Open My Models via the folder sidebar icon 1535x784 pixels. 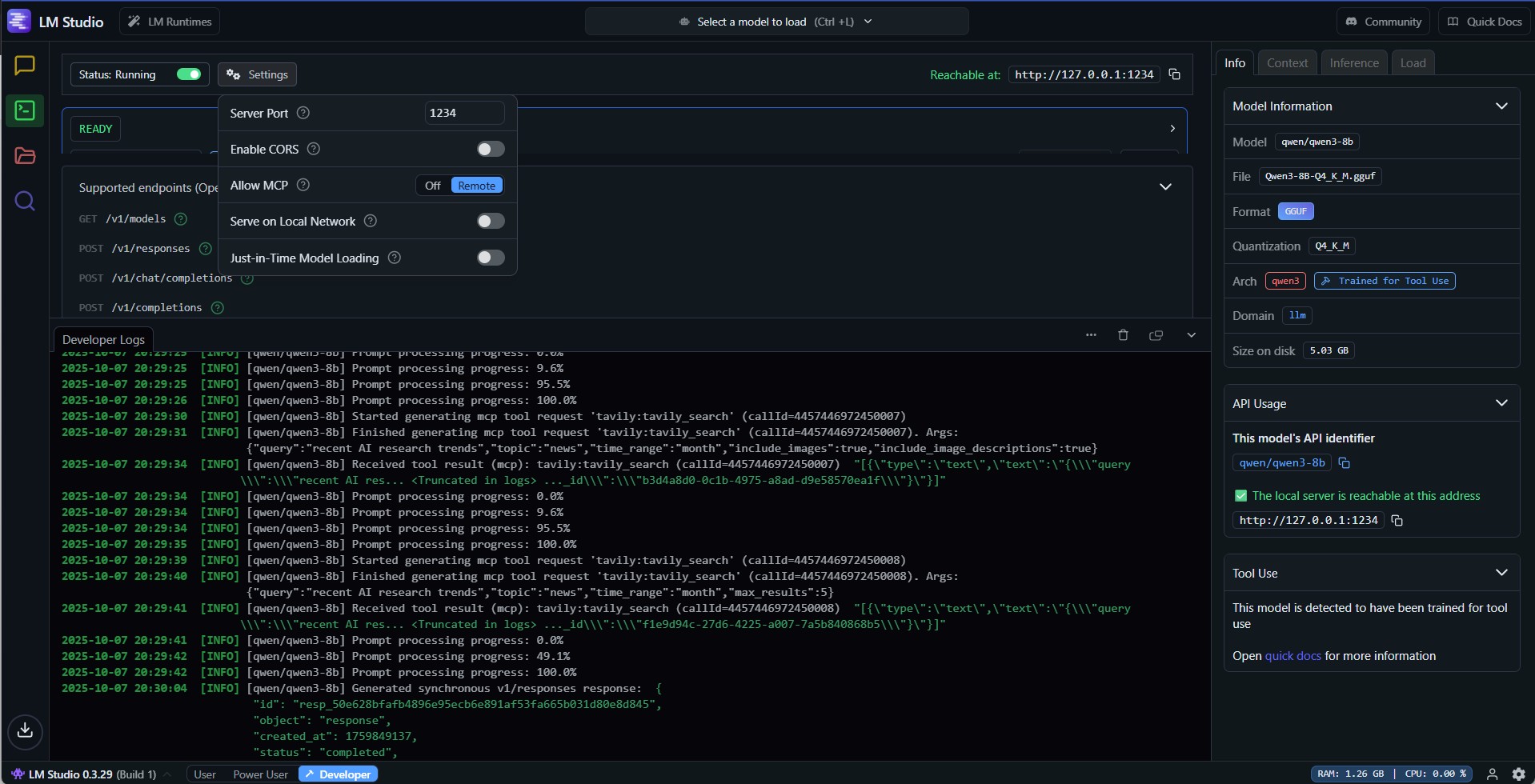(x=25, y=155)
